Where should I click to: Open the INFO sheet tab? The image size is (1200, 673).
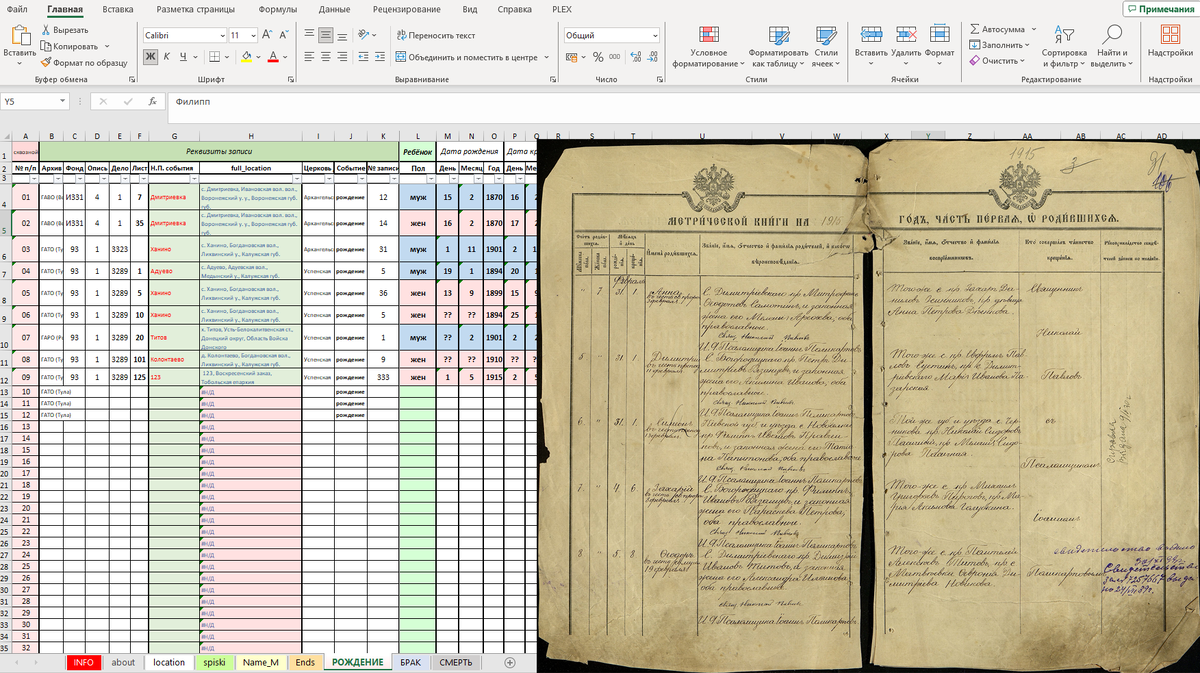(84, 662)
